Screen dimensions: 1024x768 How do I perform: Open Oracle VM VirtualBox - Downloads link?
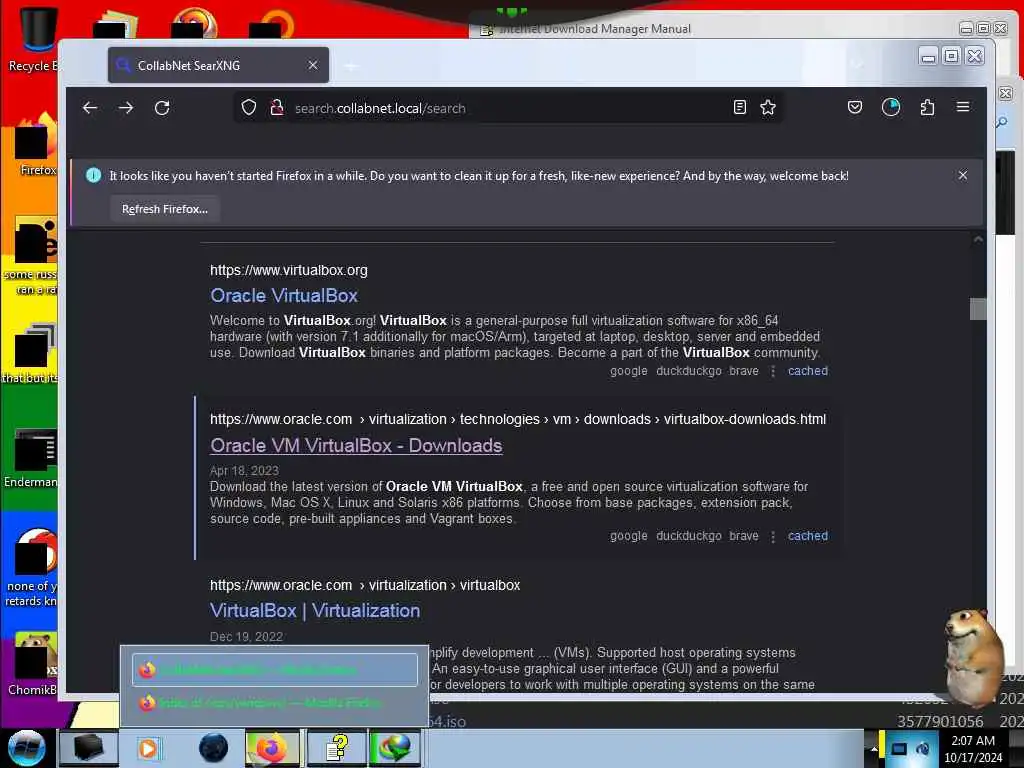(x=356, y=446)
